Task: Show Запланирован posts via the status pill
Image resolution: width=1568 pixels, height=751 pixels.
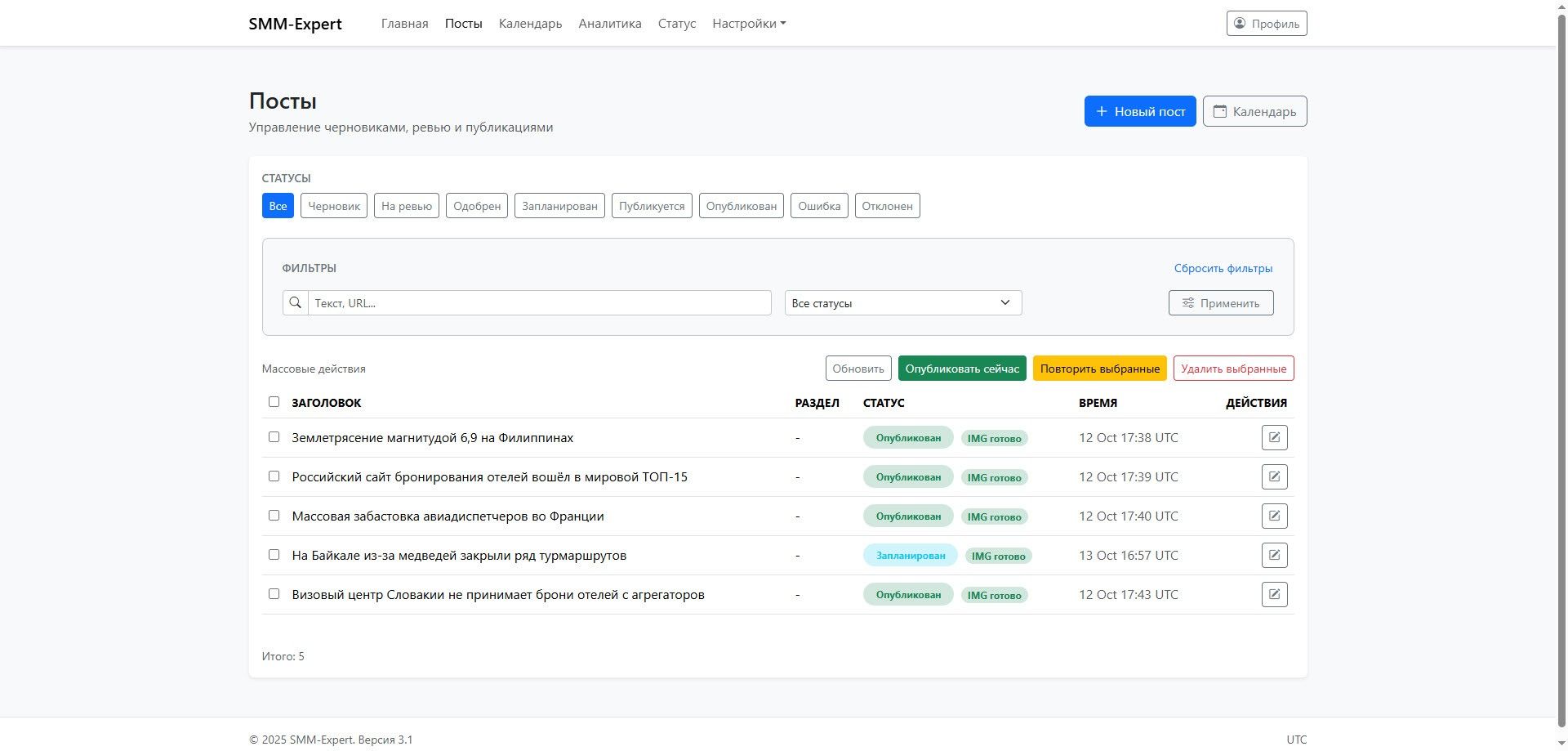Action: [559, 206]
